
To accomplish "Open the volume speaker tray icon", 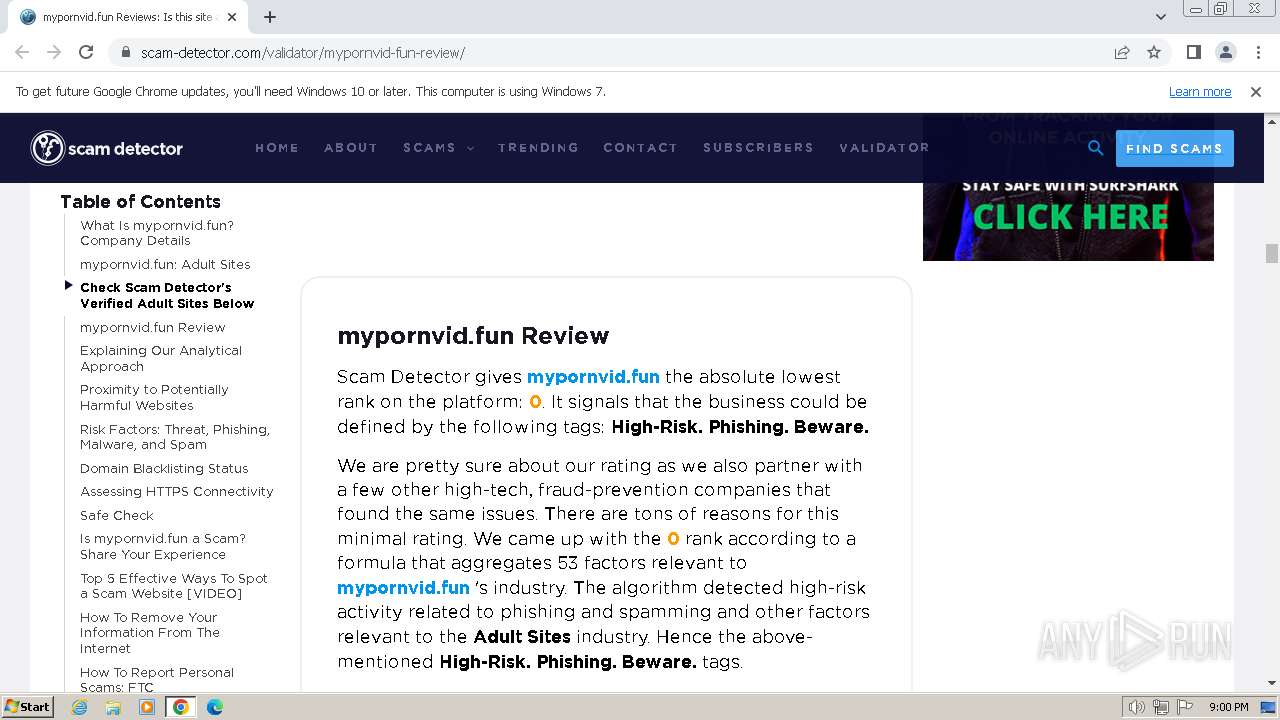I will (1137, 707).
